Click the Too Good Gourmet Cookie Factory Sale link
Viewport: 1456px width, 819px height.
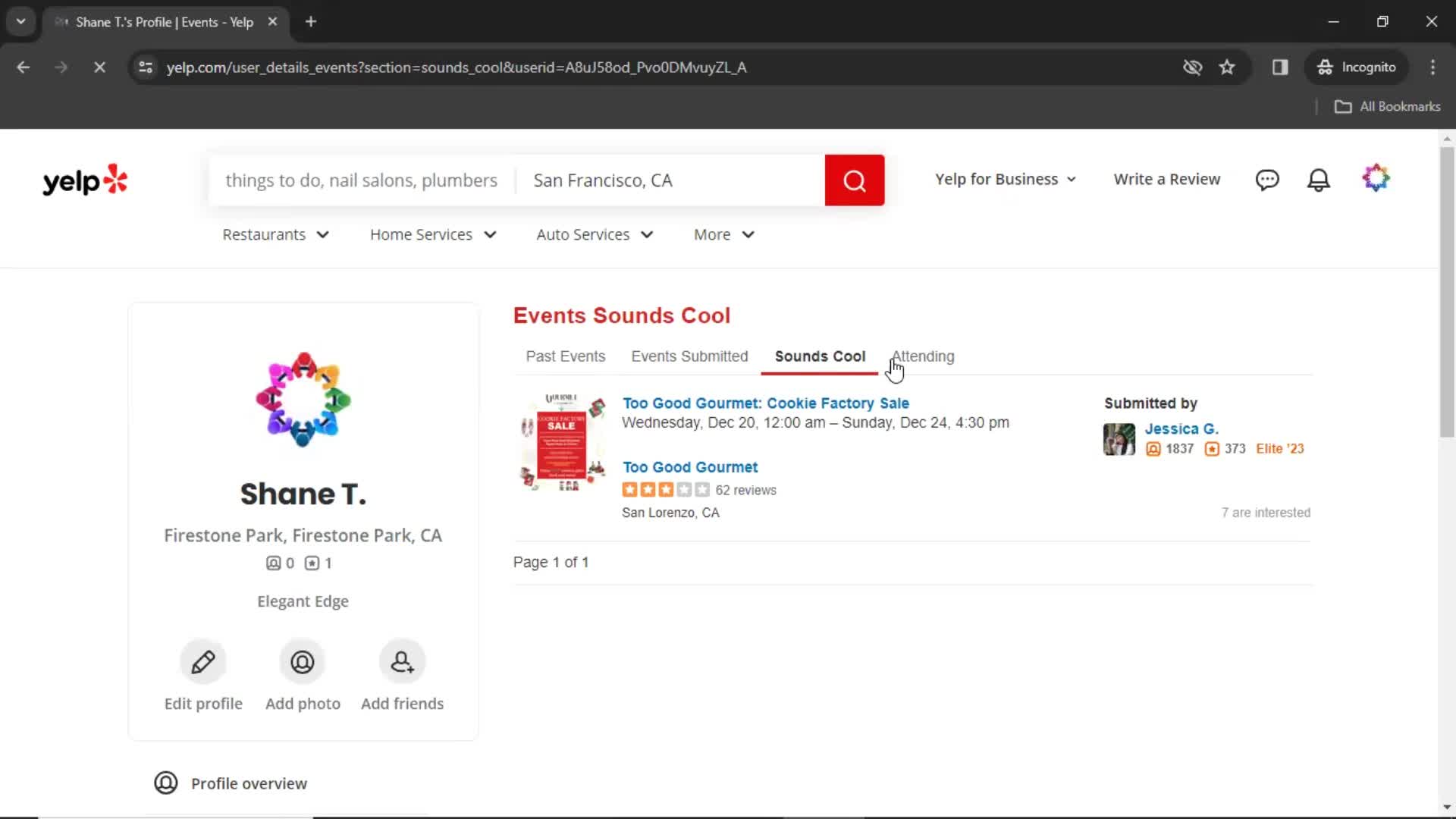click(766, 403)
